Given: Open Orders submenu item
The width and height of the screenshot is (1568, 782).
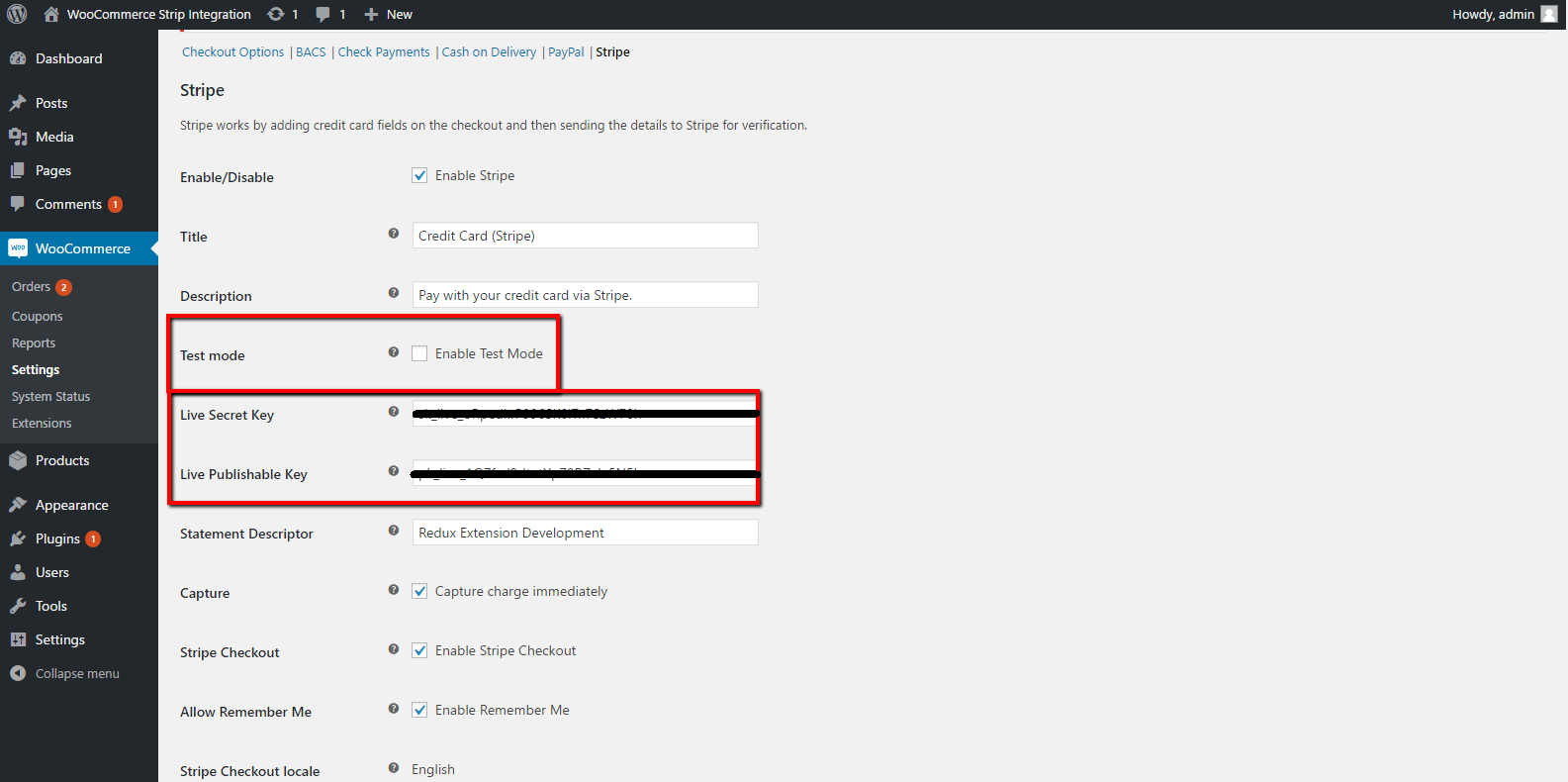Looking at the screenshot, I should click(x=31, y=287).
